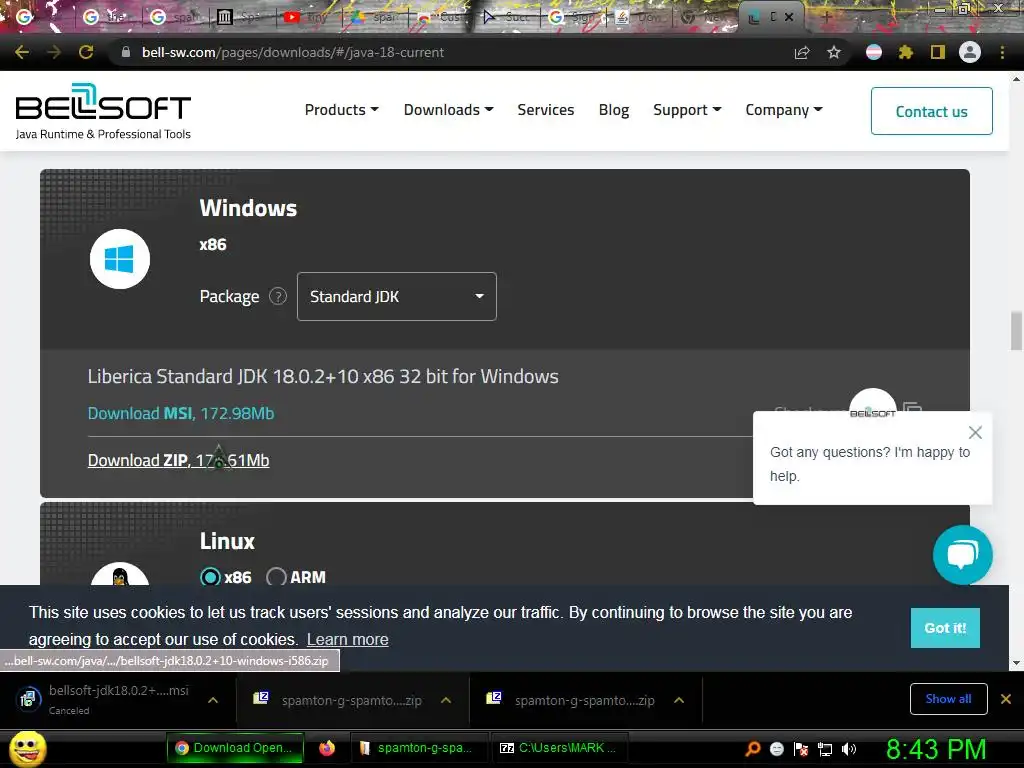Reload the current page
This screenshot has height=768, width=1024.
86,52
